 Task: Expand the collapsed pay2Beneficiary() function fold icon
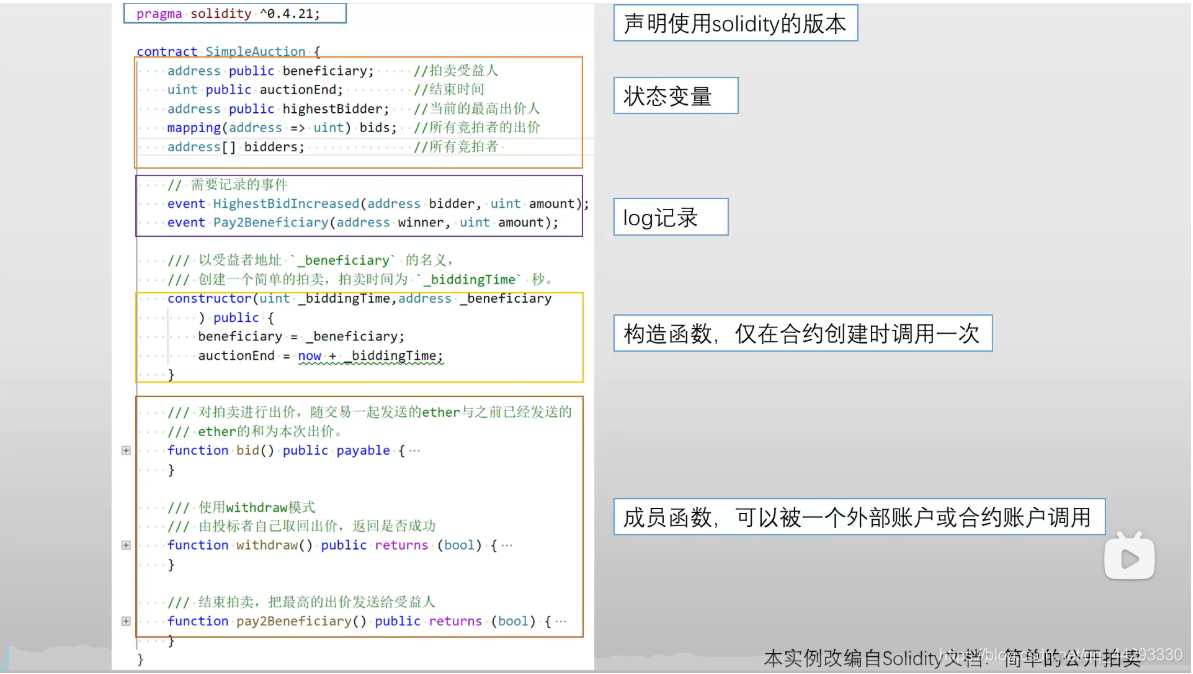126,622
